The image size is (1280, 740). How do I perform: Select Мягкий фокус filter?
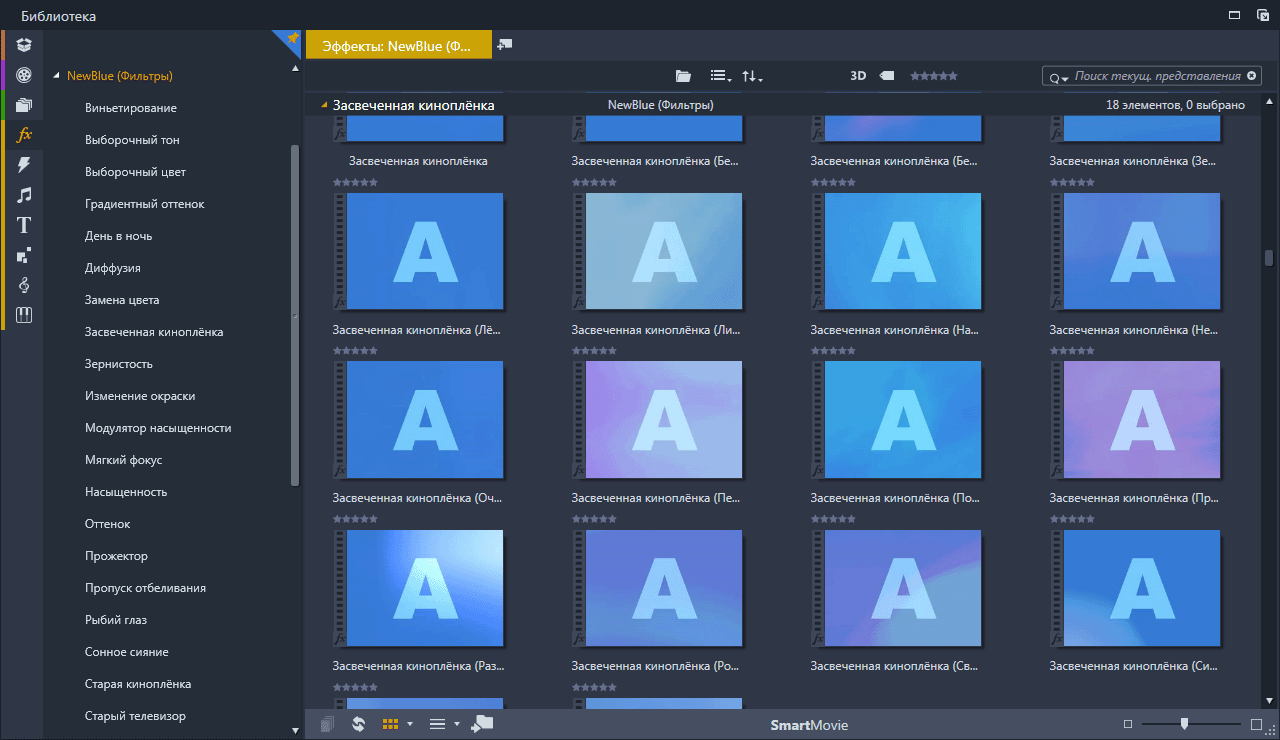(123, 460)
